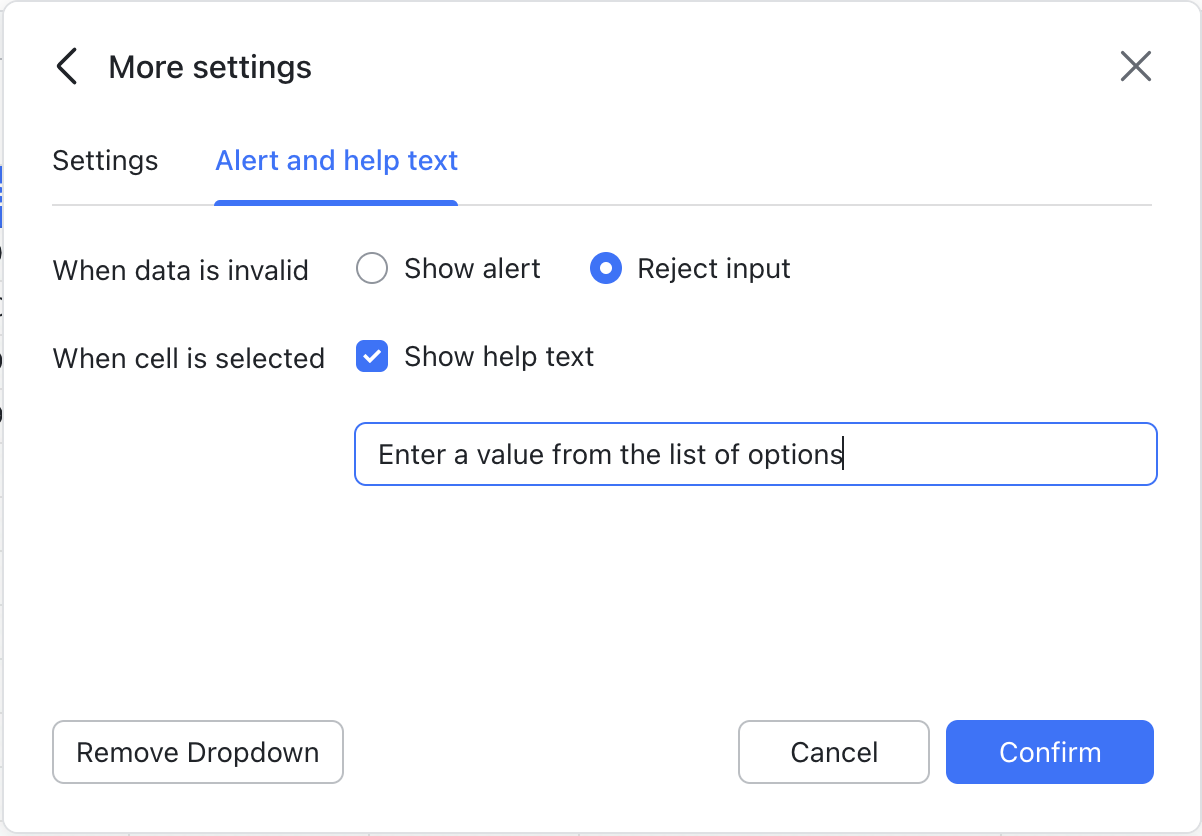Select the Alert and help text tab

pos(336,161)
